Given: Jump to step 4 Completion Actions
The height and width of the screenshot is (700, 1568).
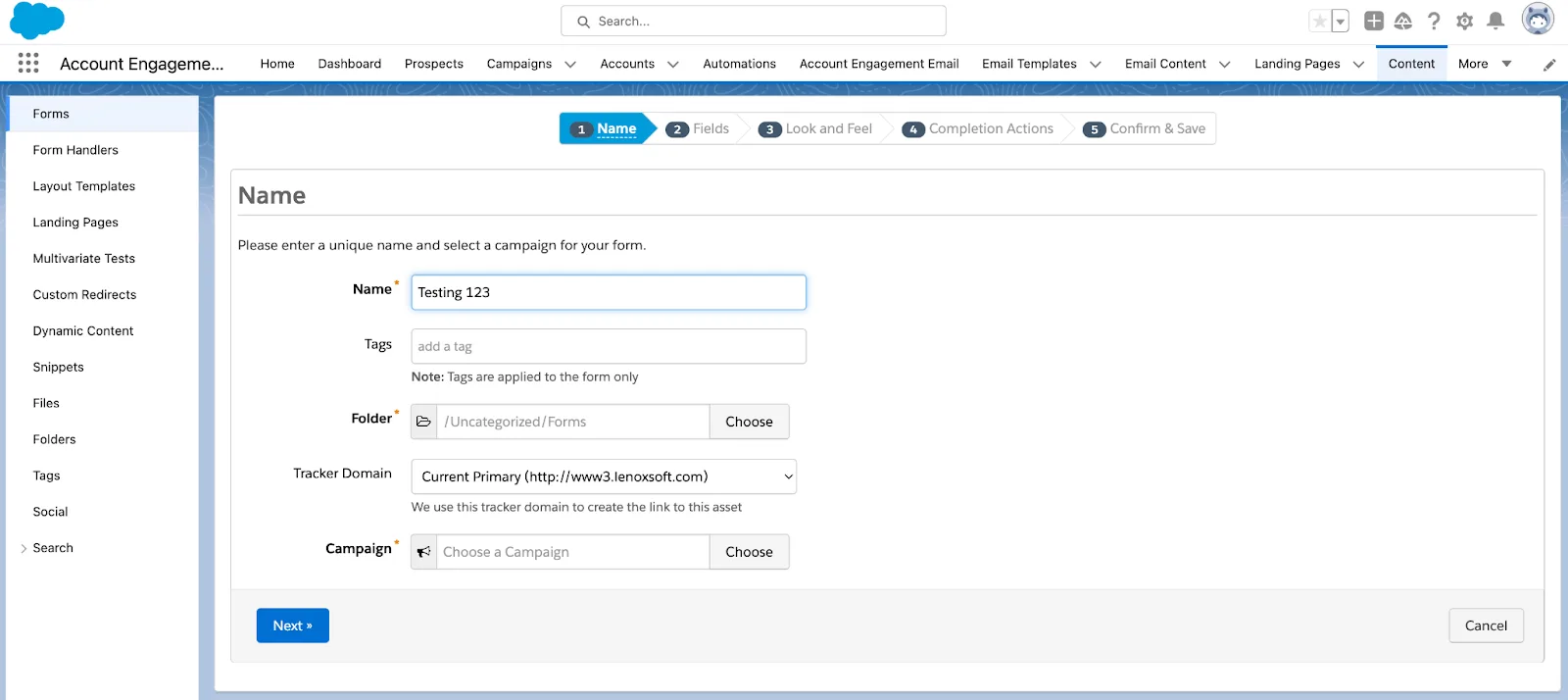Looking at the screenshot, I should coord(978,128).
